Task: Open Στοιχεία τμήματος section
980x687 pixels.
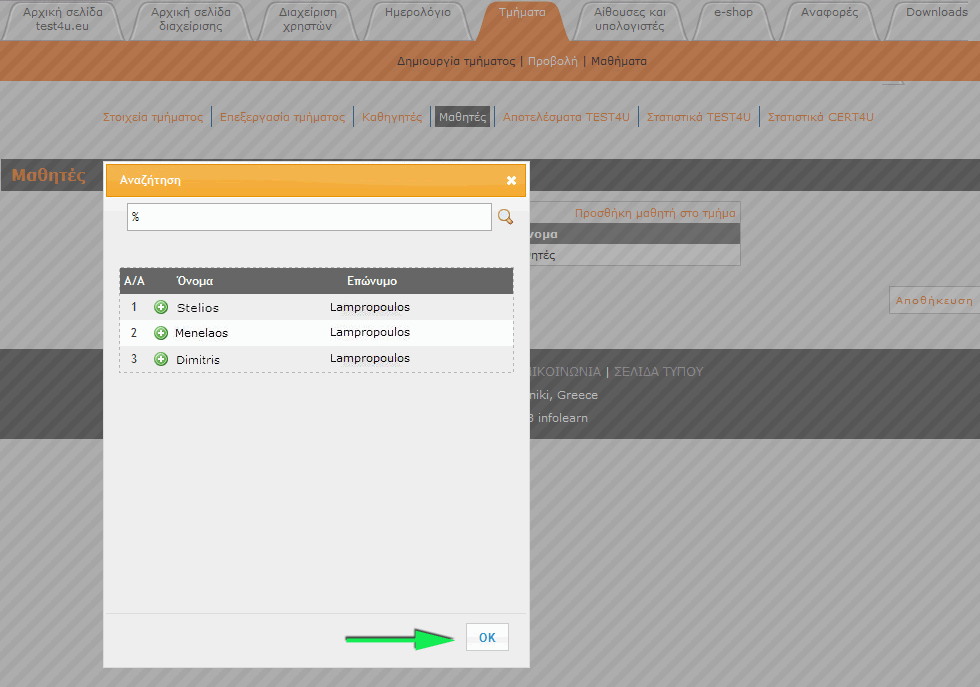Action: point(153,117)
